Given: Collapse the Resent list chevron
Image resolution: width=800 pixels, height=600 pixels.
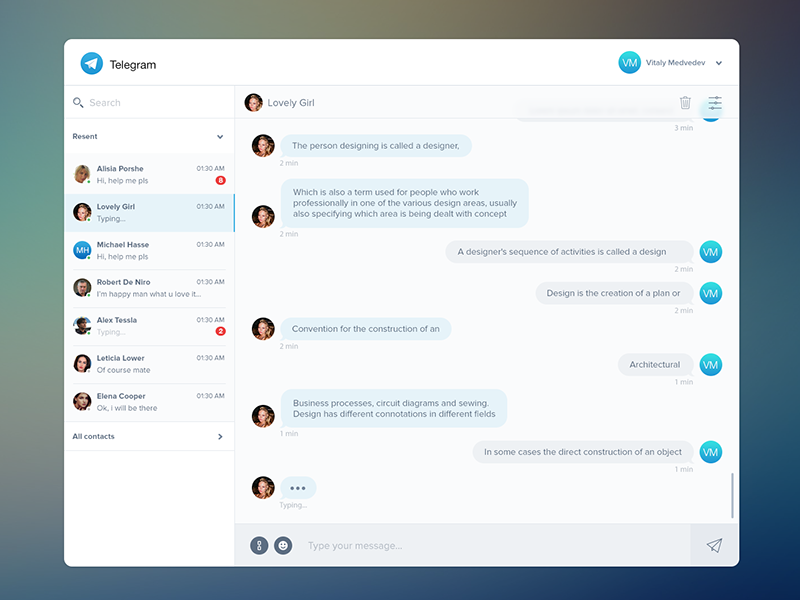Looking at the screenshot, I should [x=220, y=137].
